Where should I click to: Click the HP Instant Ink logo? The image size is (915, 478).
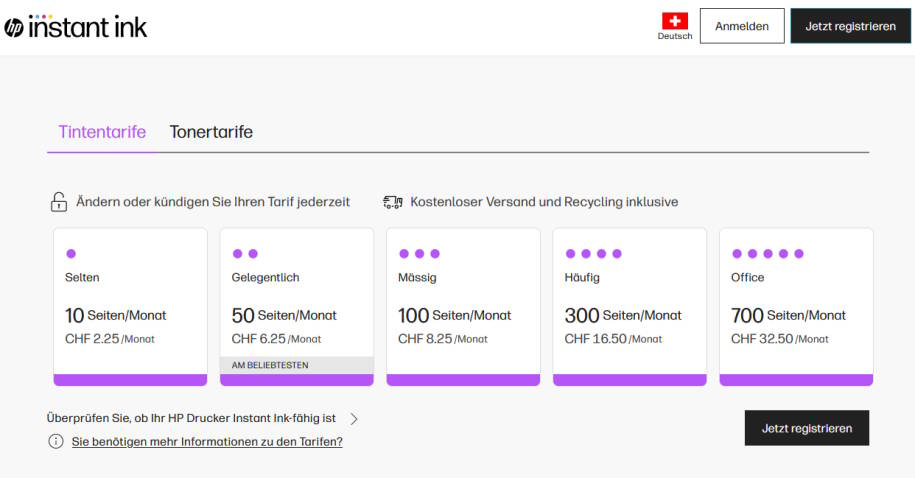75,27
